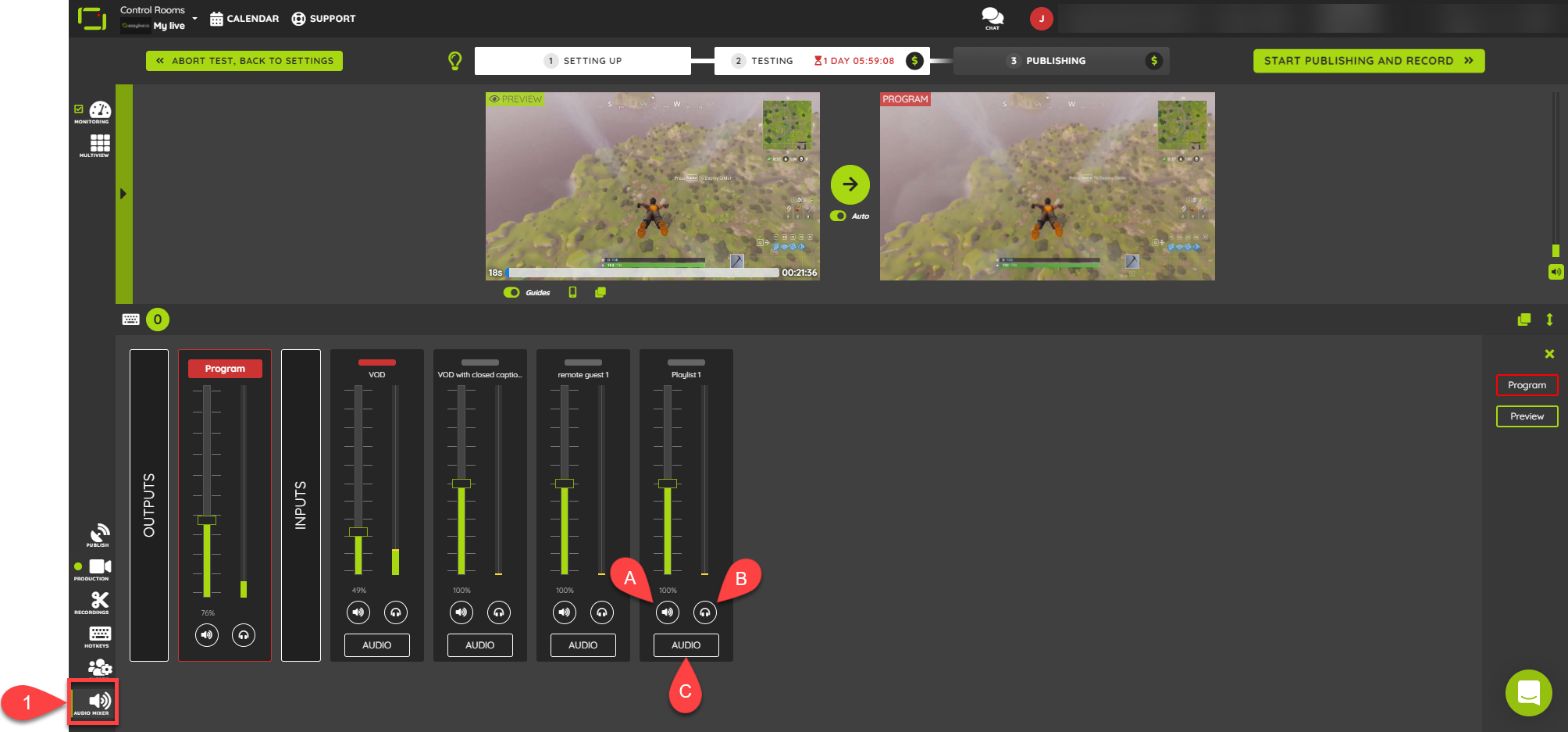Open the Monitoring gauge icon
Screen dimensions: 1568x732
[x=100, y=110]
